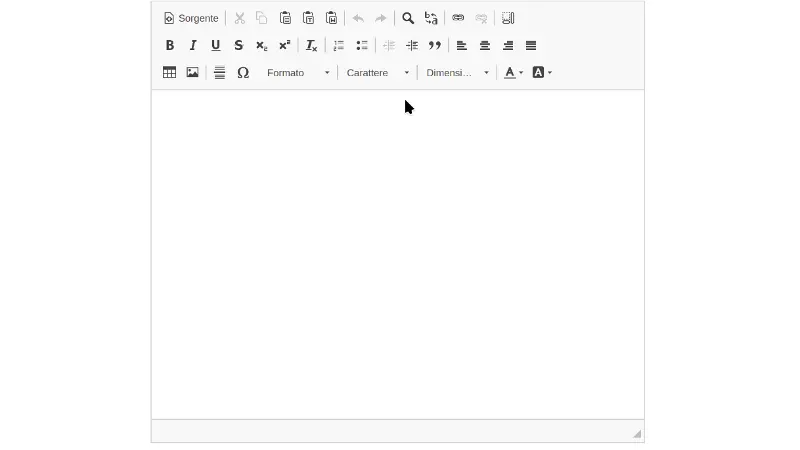
Task: Insert a link with the chain icon
Action: [458, 18]
